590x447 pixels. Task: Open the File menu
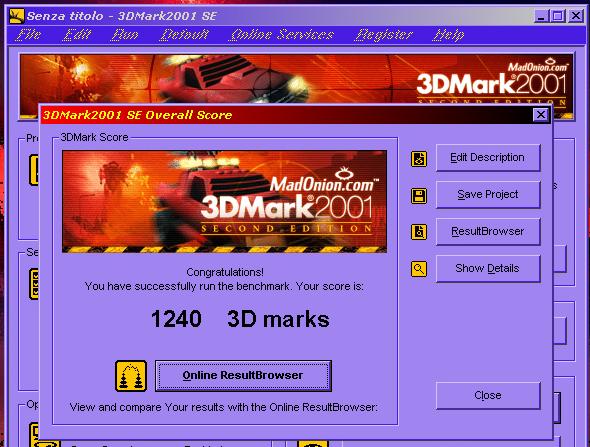click(29, 35)
